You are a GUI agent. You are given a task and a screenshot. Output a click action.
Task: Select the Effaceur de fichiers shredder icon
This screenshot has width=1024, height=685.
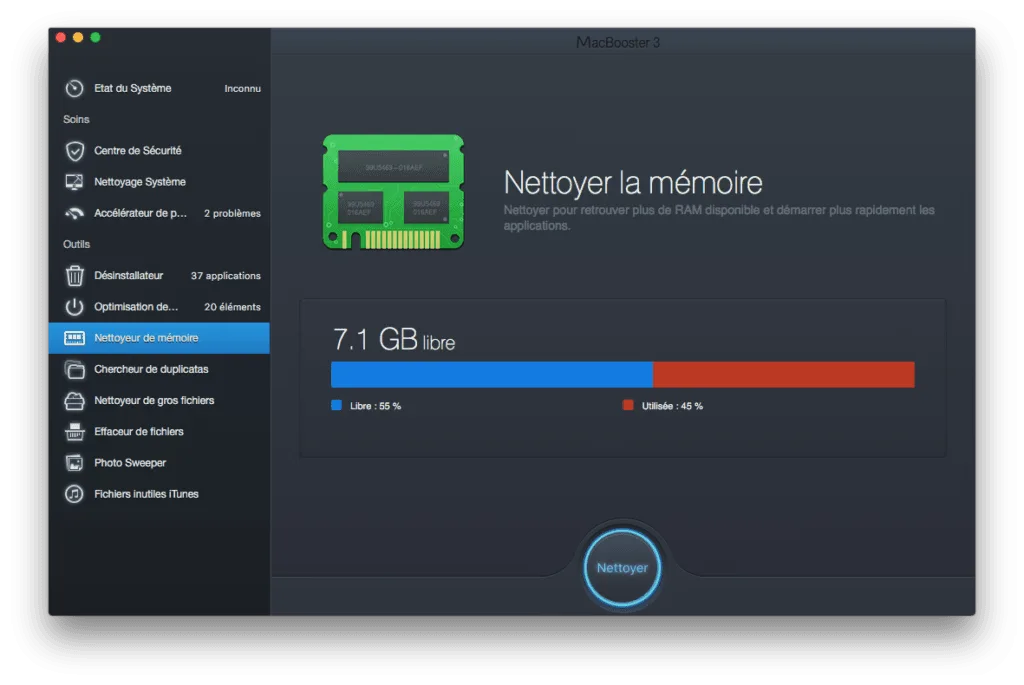point(75,431)
